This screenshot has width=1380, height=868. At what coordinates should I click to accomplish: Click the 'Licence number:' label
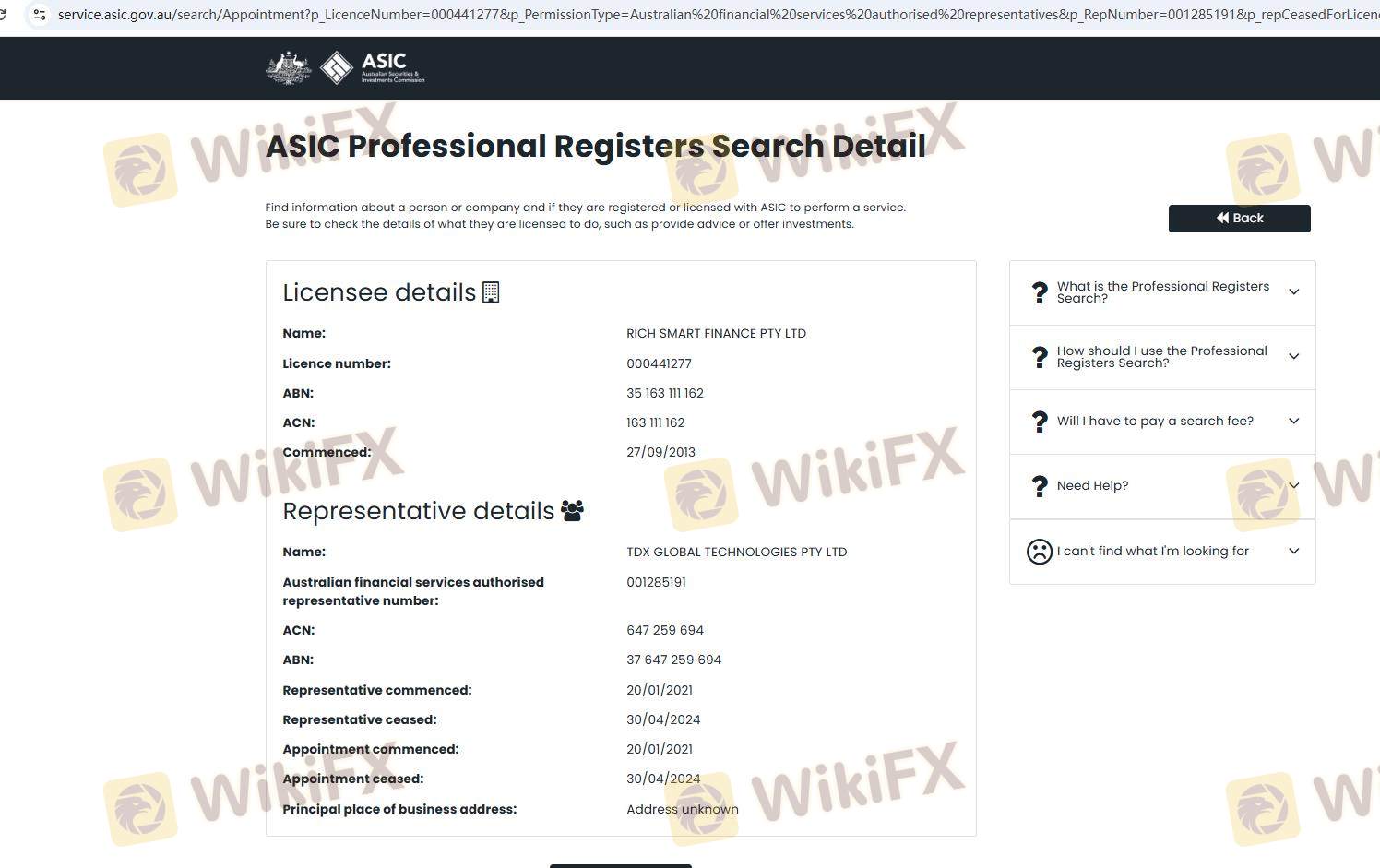point(337,363)
